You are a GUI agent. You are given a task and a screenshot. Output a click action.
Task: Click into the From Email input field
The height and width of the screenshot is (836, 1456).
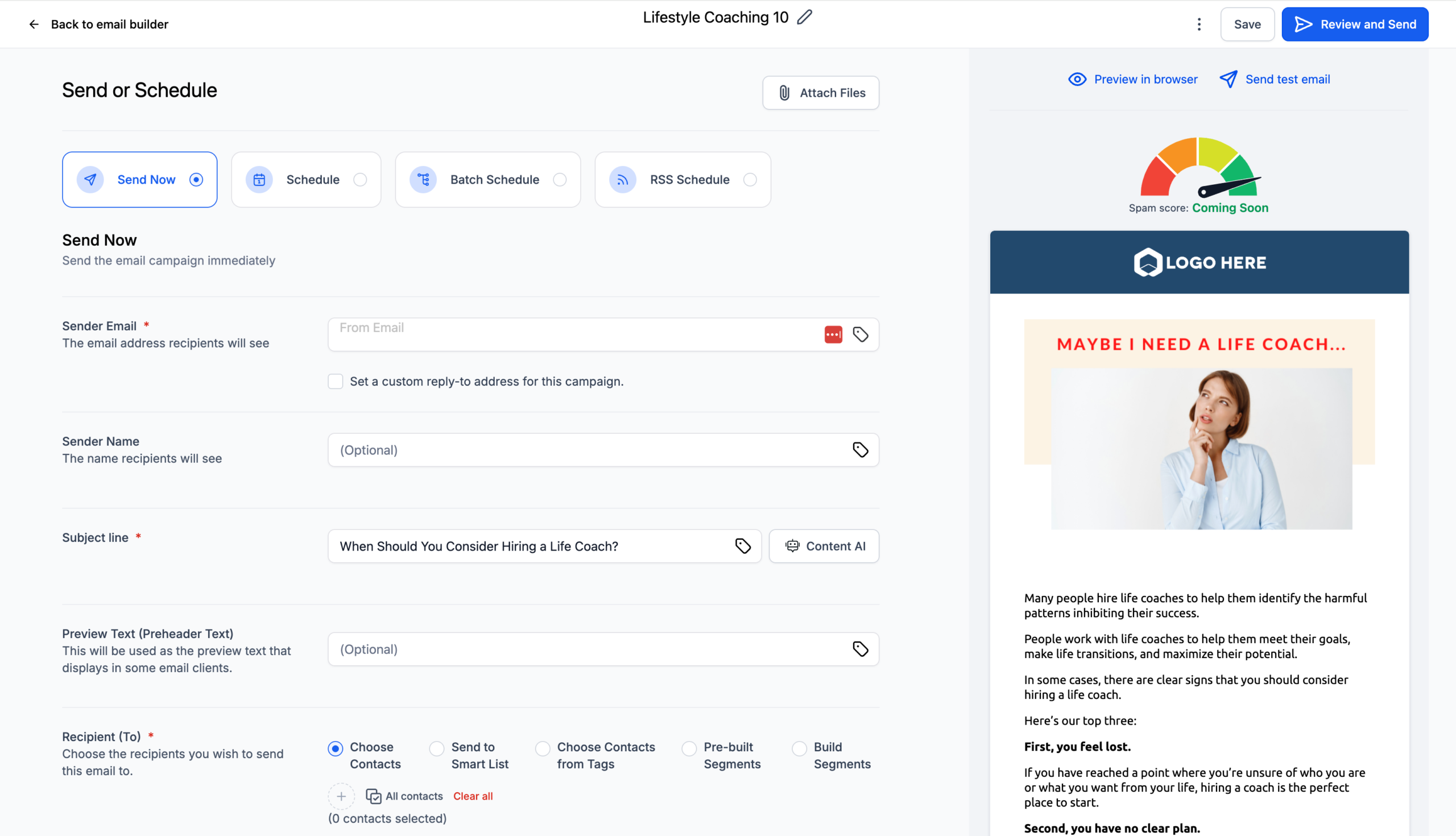(574, 335)
